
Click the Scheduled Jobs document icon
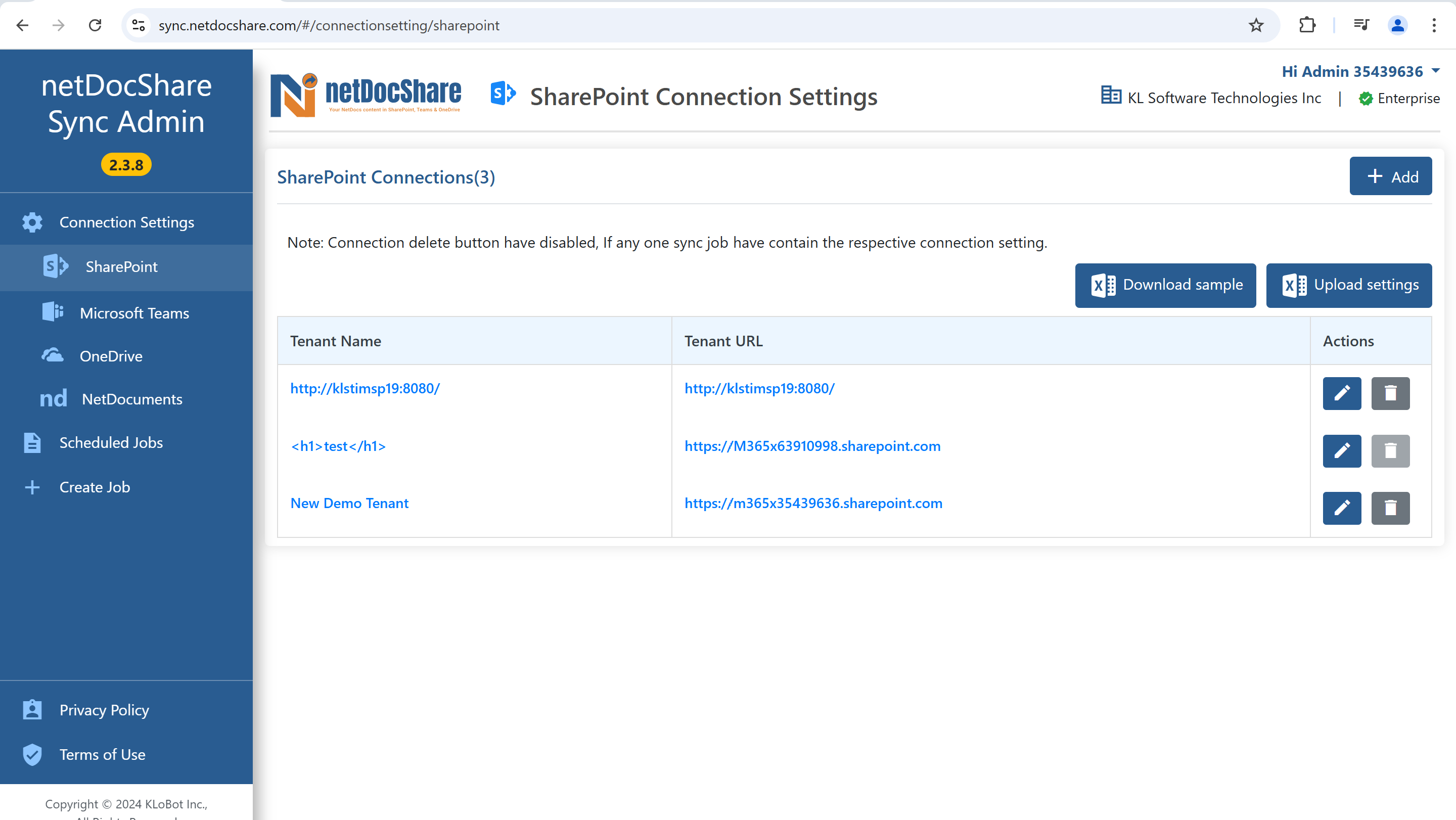click(x=32, y=442)
